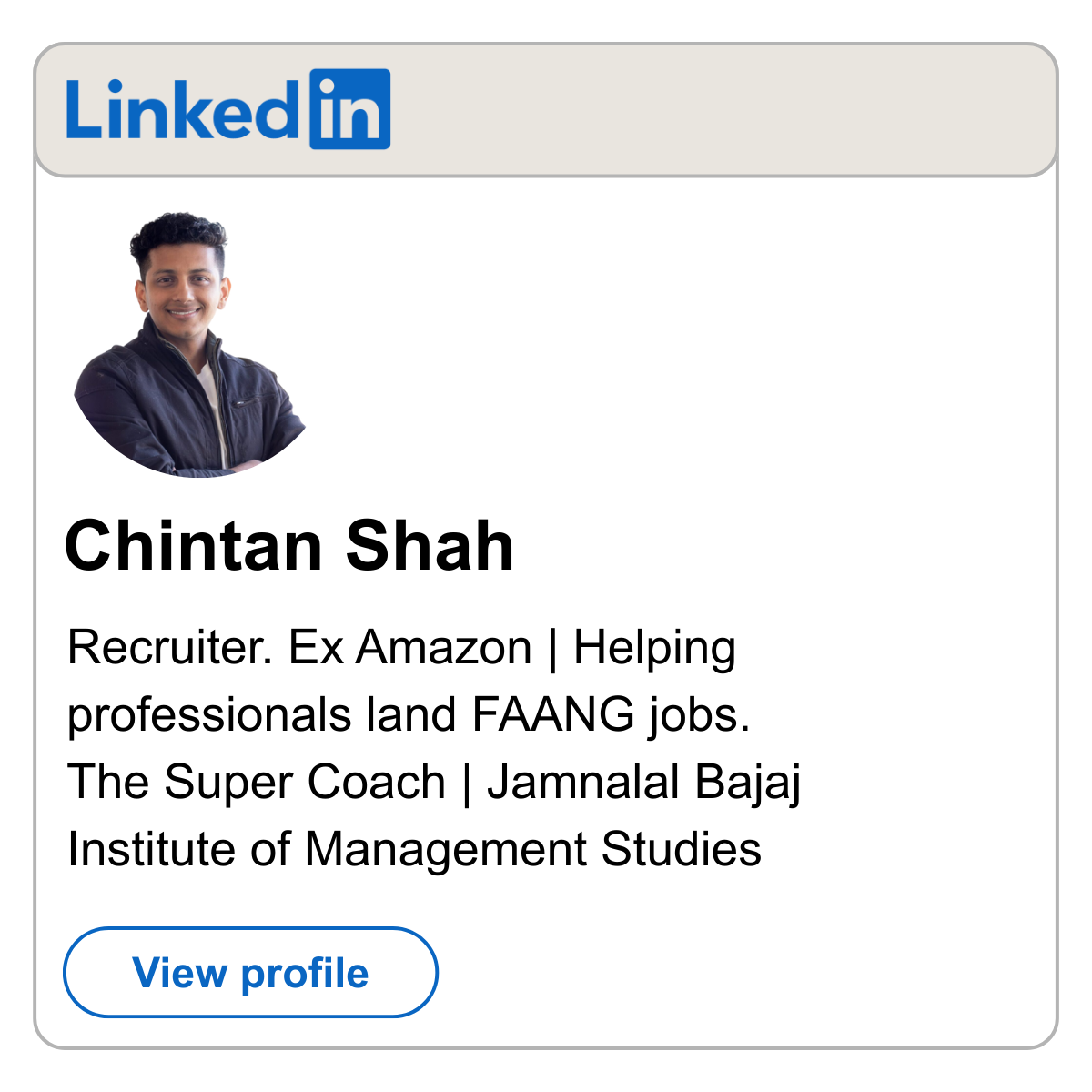Click "Institute of Management Studies" line
This screenshot has height=1092, width=1092.
[414, 850]
